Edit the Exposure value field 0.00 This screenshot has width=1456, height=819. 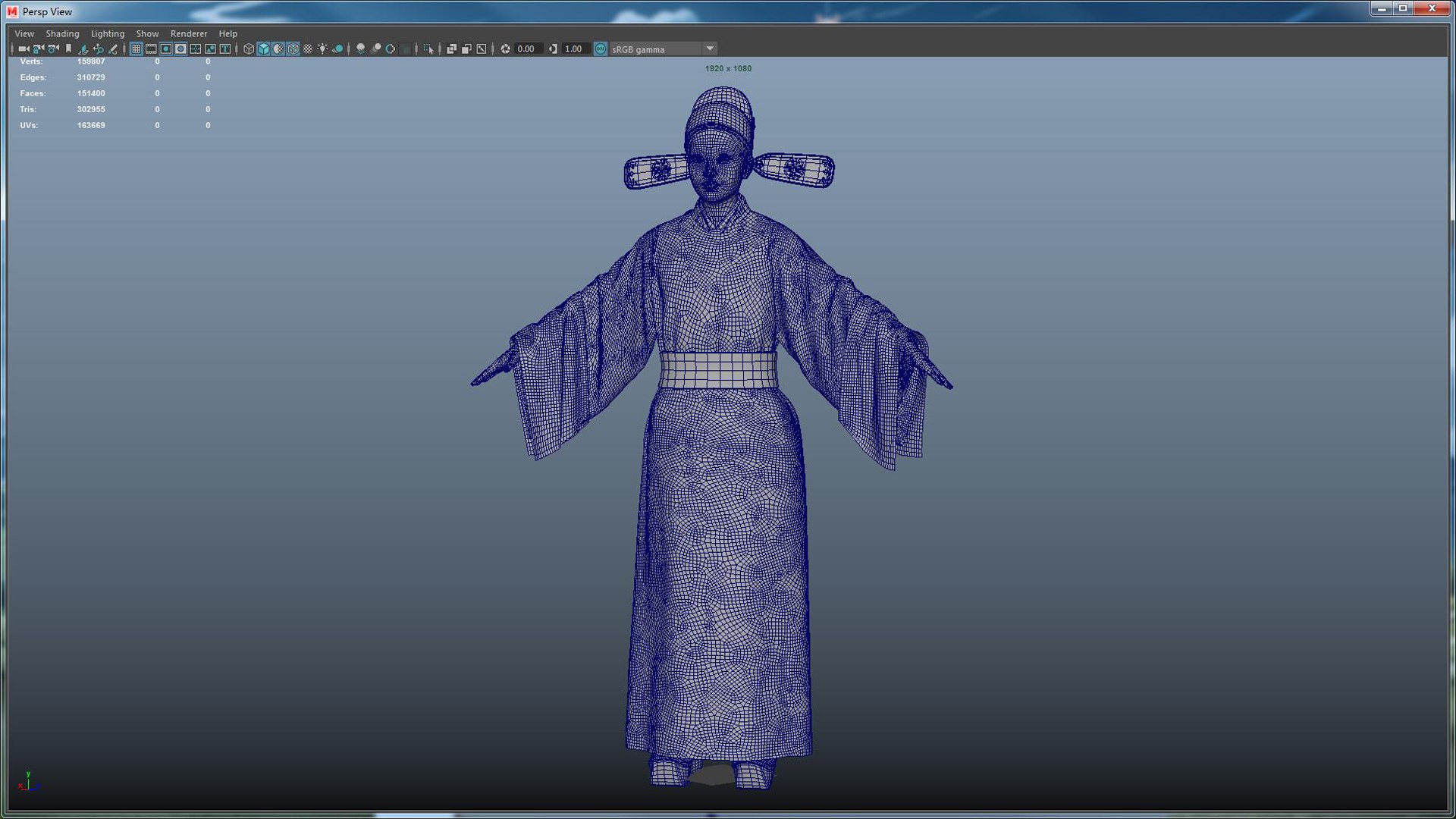[x=528, y=49]
